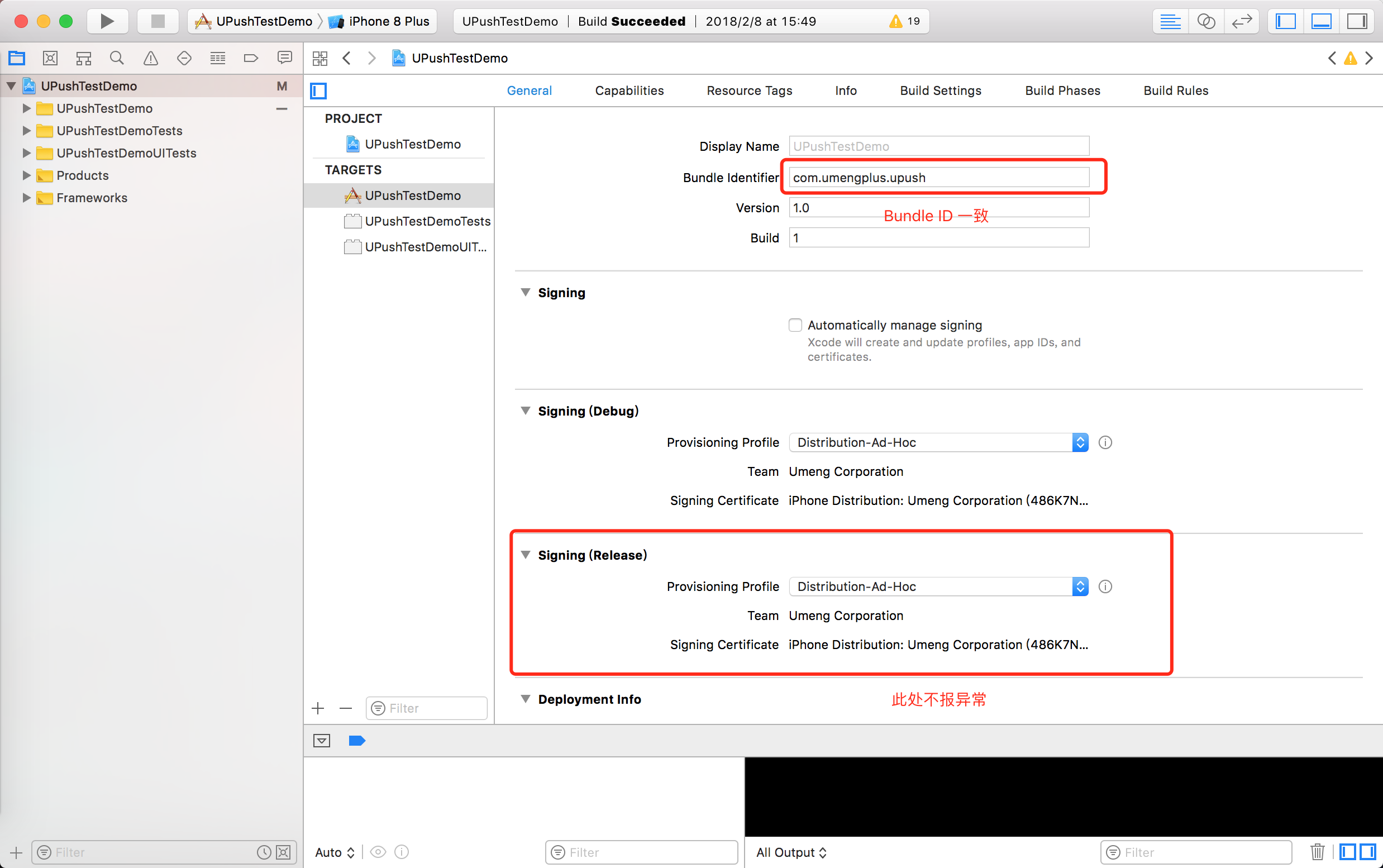Run the build with the Play button
The height and width of the screenshot is (868, 1383).
107,21
